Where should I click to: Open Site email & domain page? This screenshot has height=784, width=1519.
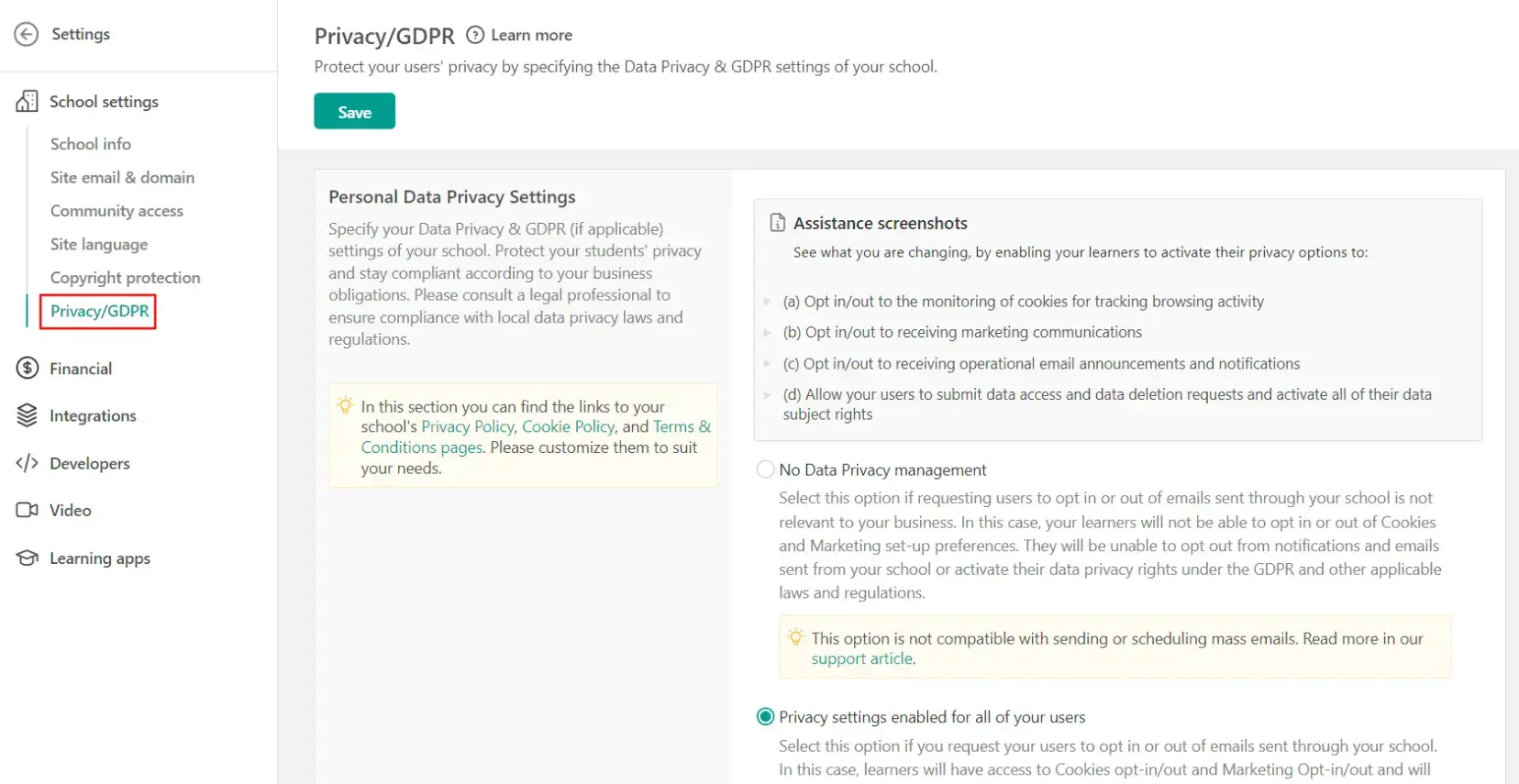tap(122, 177)
